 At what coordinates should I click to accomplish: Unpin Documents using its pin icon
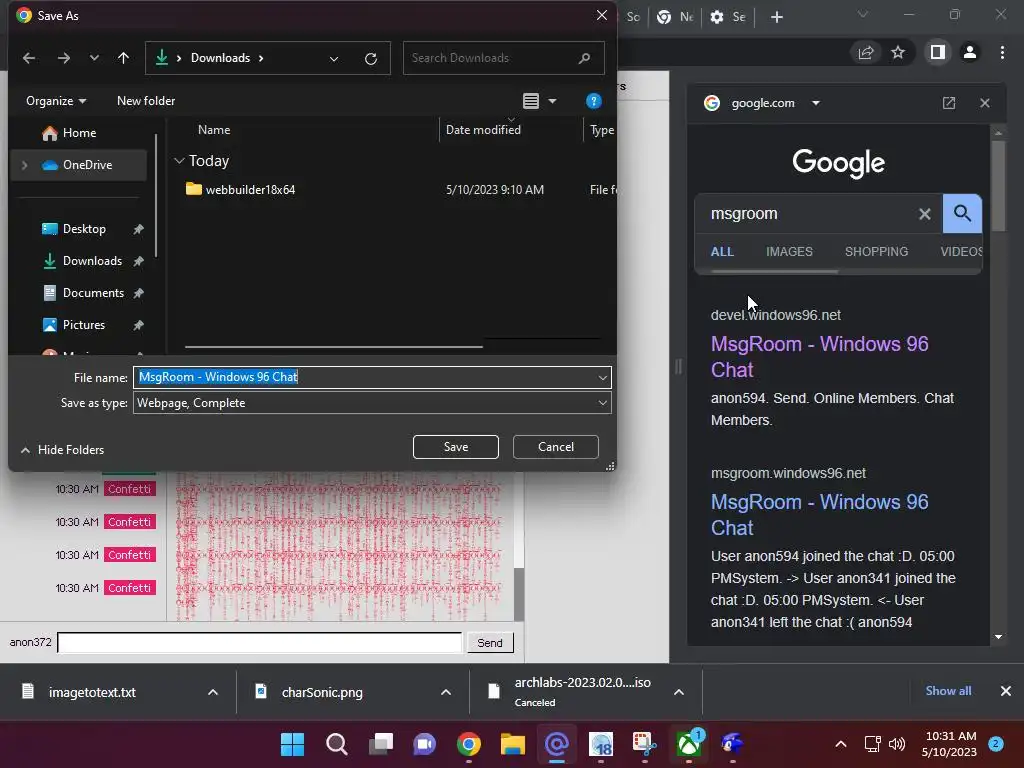click(138, 293)
